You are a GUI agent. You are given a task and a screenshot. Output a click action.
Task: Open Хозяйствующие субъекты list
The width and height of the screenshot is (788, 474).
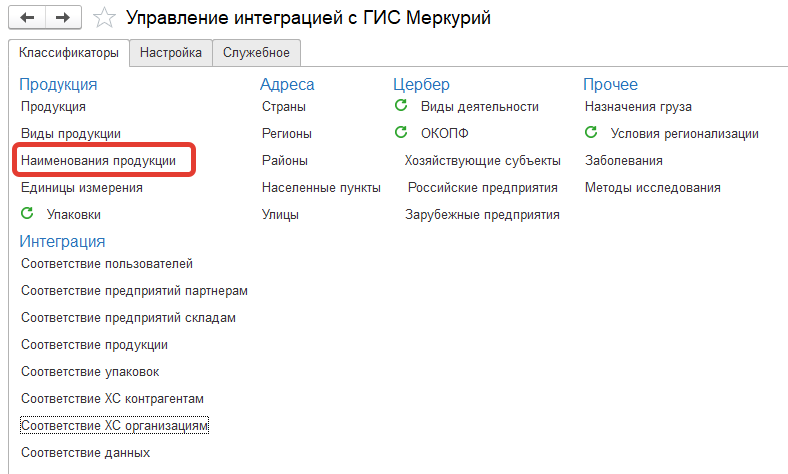(x=482, y=161)
